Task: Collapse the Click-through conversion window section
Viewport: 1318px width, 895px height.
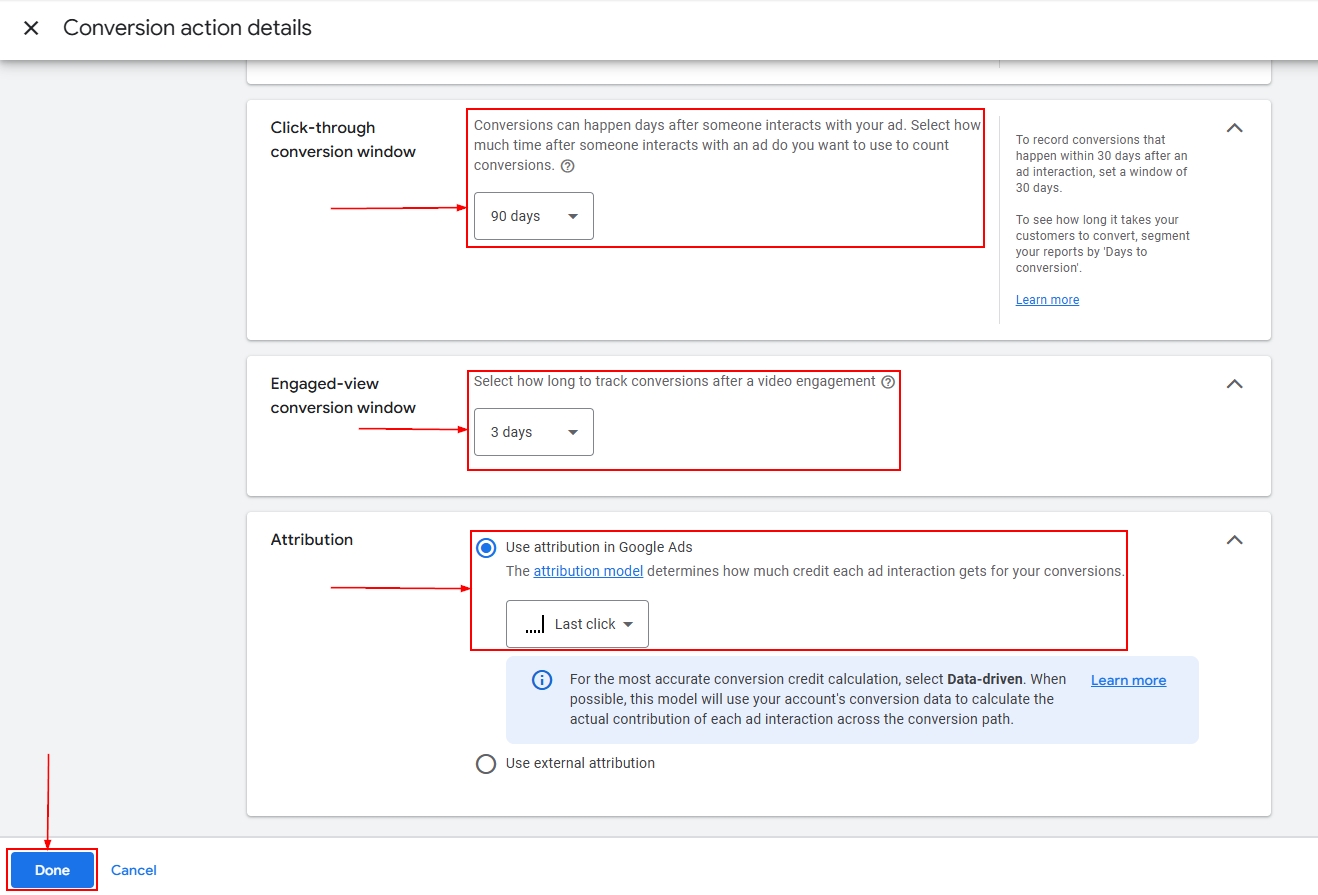Action: point(1235,128)
